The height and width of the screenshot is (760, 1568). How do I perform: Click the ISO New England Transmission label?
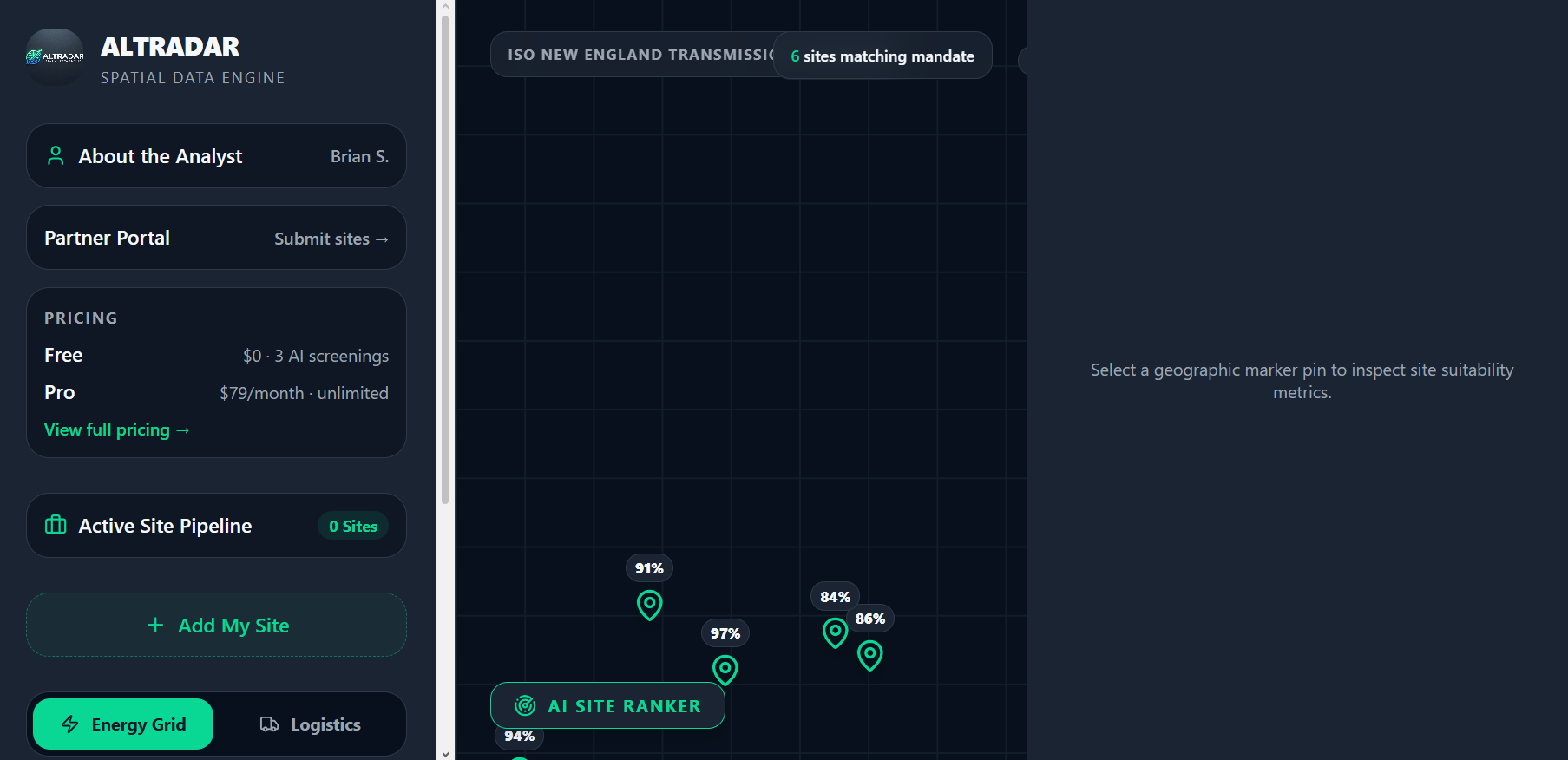[640, 55]
